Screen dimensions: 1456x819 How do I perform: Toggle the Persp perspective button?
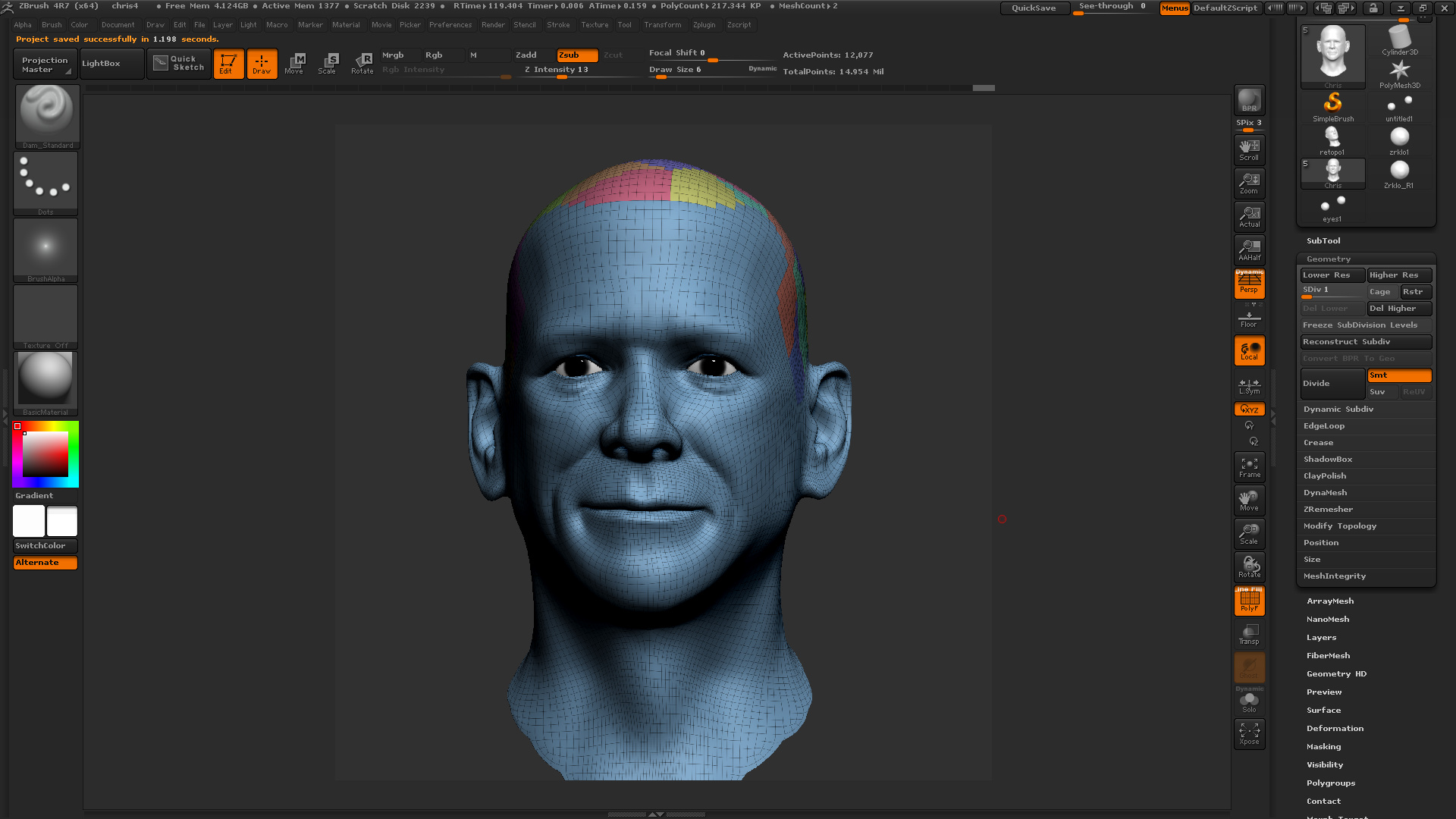[x=1249, y=283]
